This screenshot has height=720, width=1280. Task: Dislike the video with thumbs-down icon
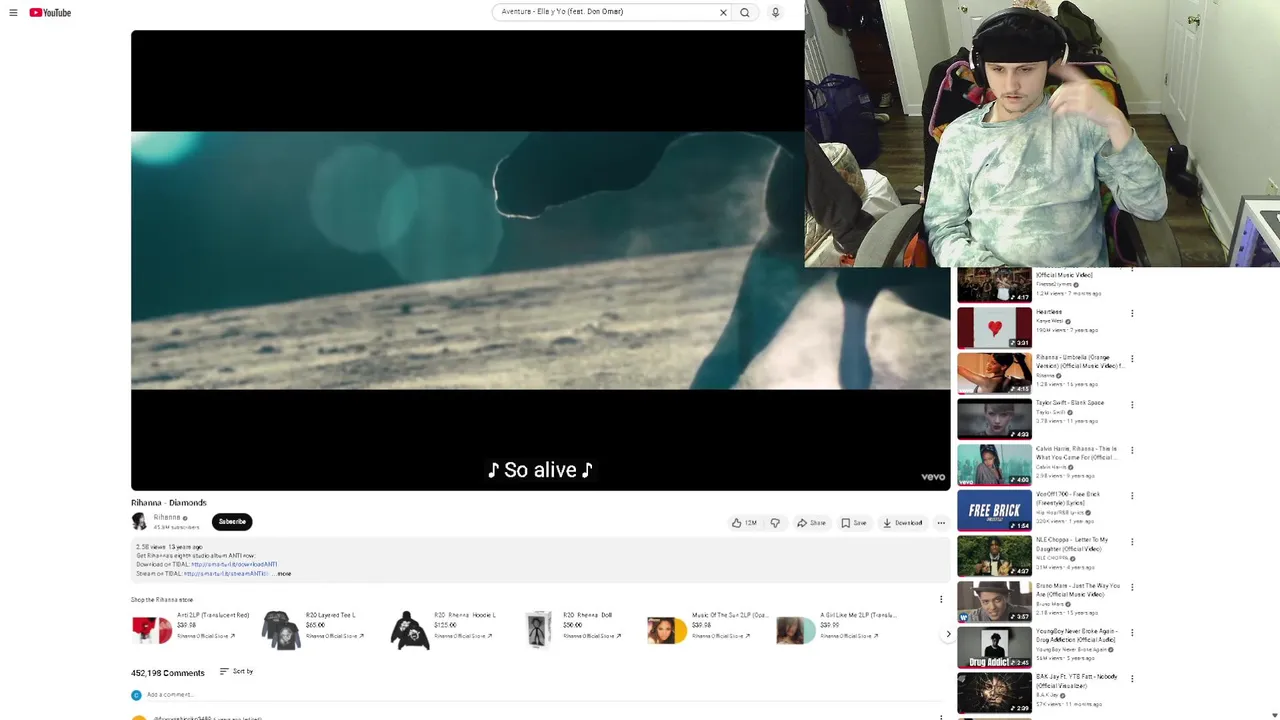click(x=775, y=523)
